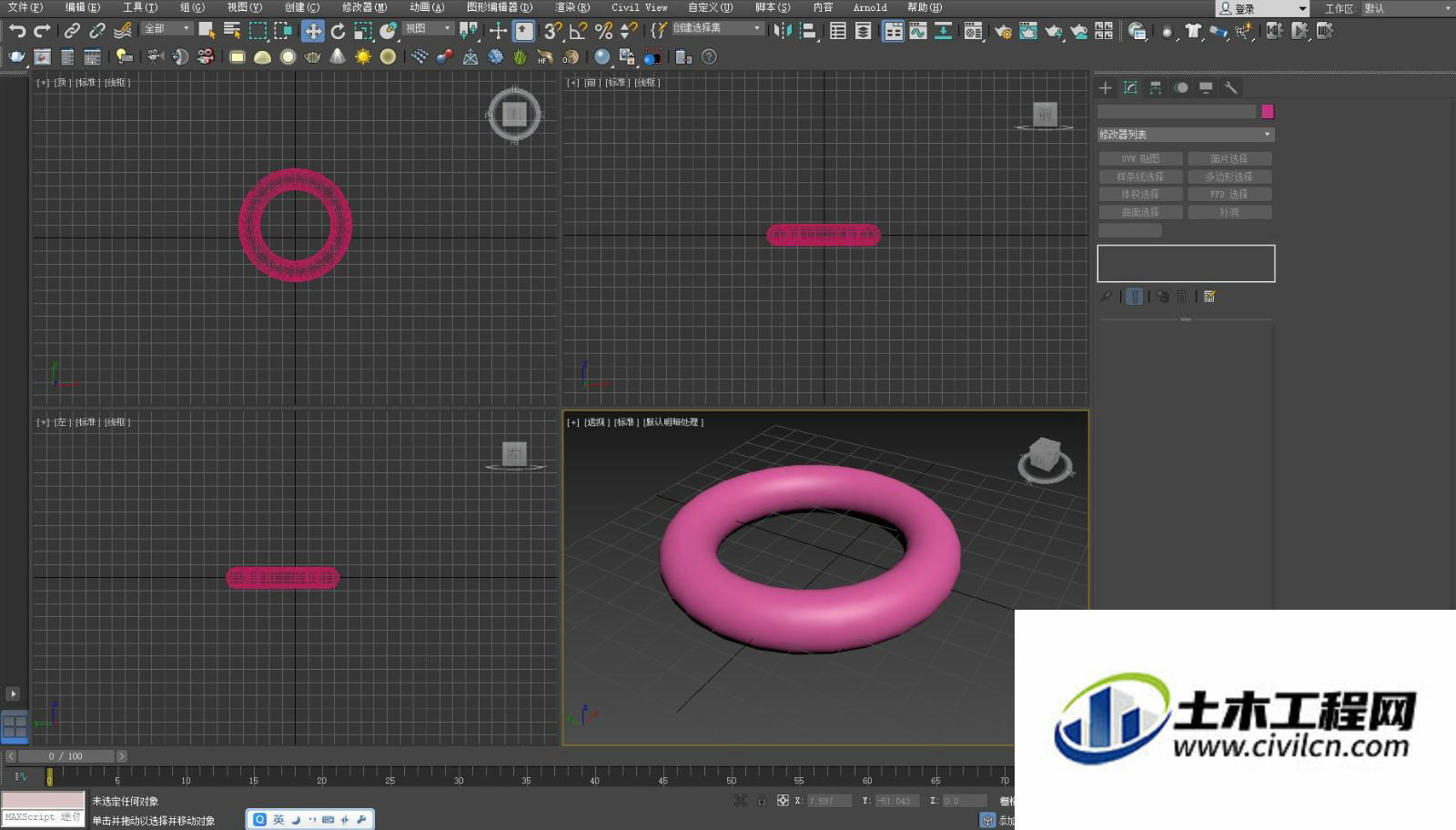Click the help question mark icon
This screenshot has width=1456, height=830.
click(709, 56)
